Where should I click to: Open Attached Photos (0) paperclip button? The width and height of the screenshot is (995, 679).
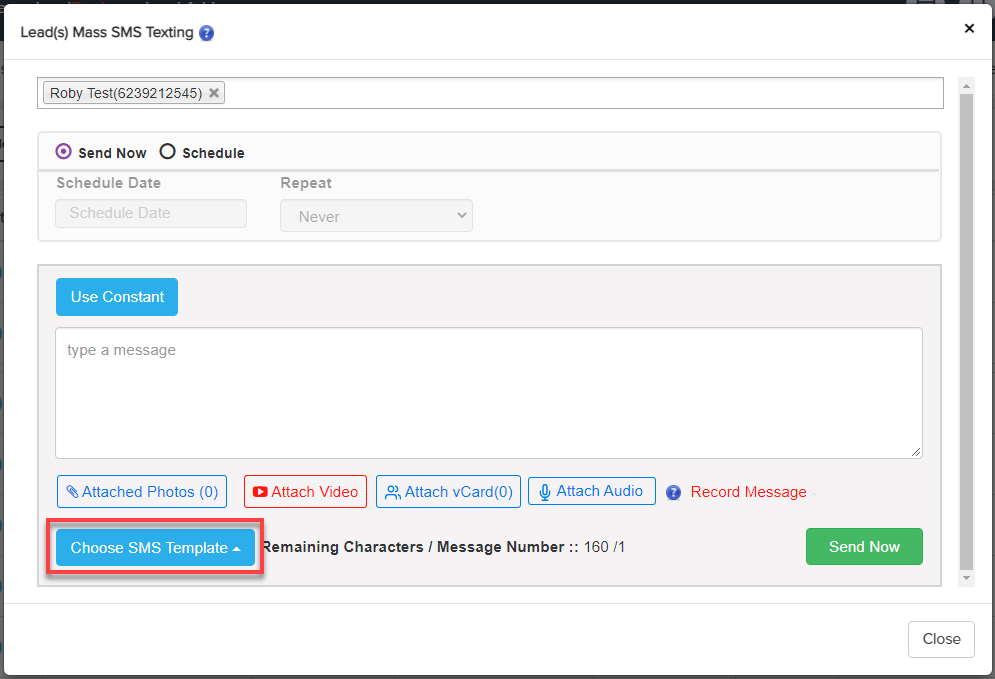(142, 492)
